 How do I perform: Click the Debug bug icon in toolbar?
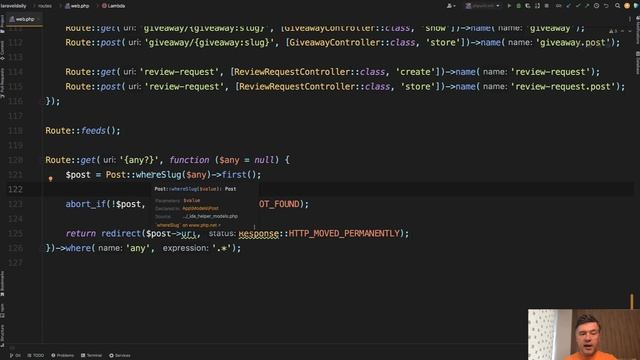(518, 6)
